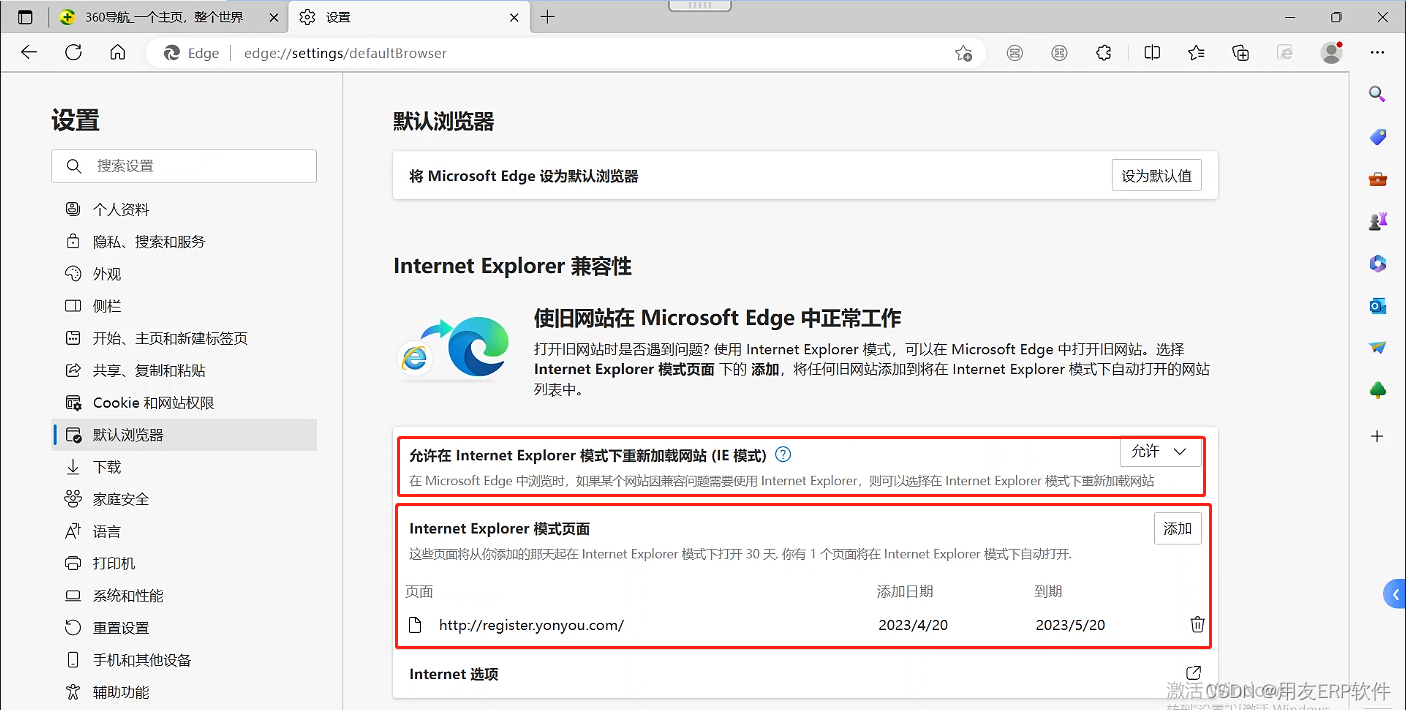Refresh the current page
1406x710 pixels.
coord(73,53)
